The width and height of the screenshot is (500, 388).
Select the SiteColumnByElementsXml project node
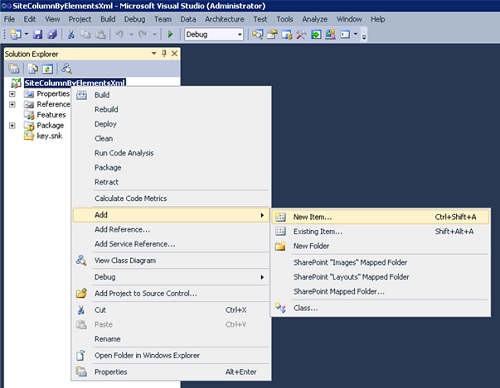(x=75, y=83)
